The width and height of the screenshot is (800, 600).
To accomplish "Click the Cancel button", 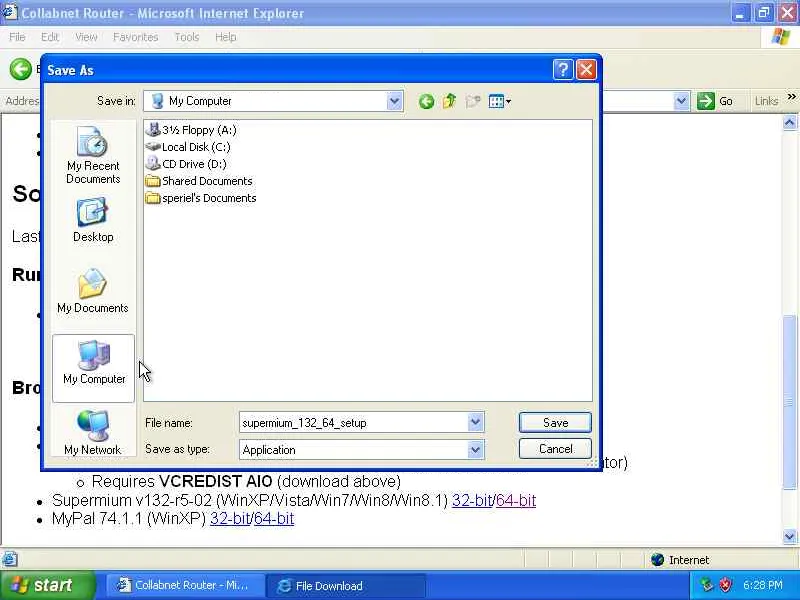I will 555,449.
